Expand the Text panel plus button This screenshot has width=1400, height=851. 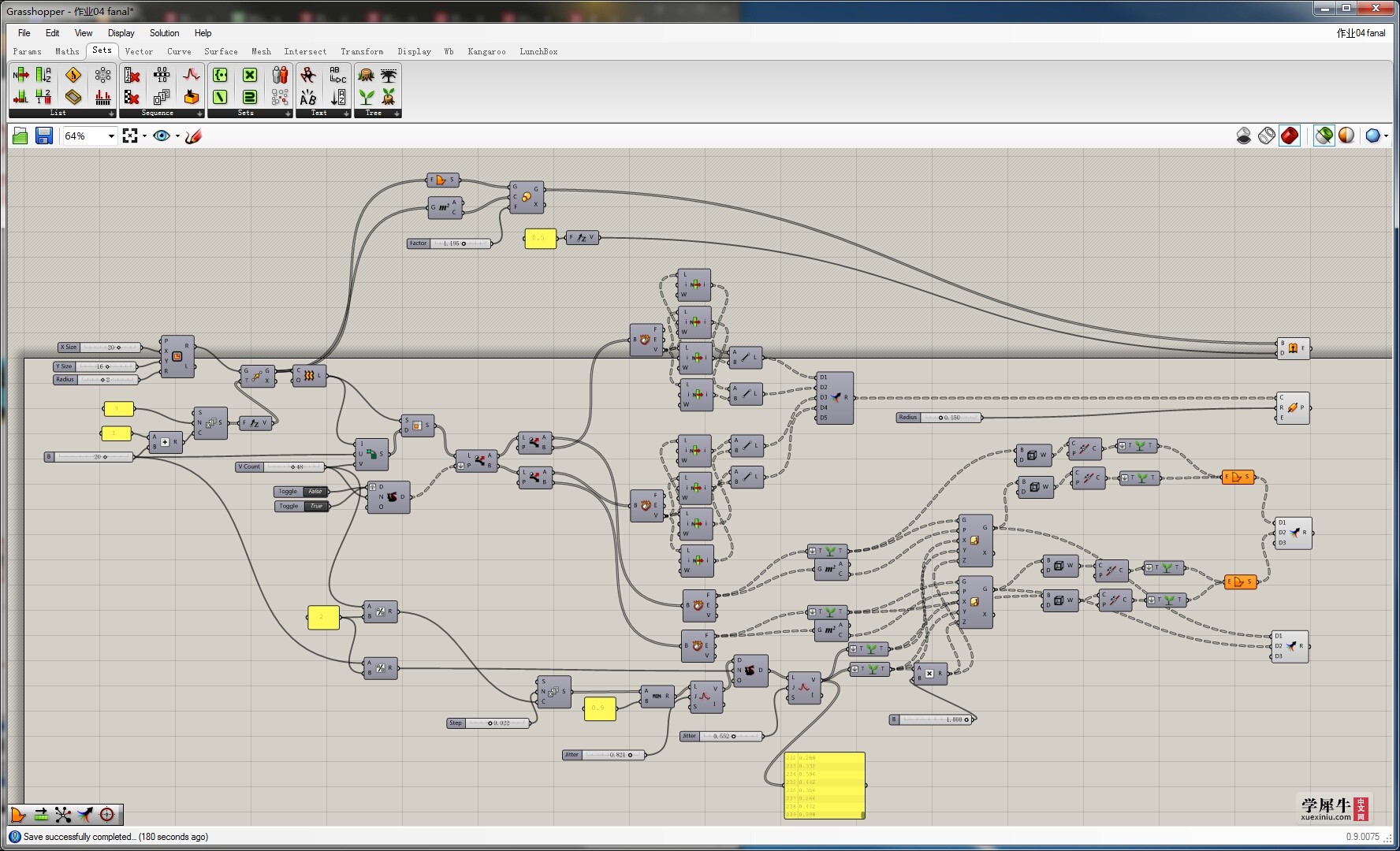pyautogui.click(x=346, y=113)
